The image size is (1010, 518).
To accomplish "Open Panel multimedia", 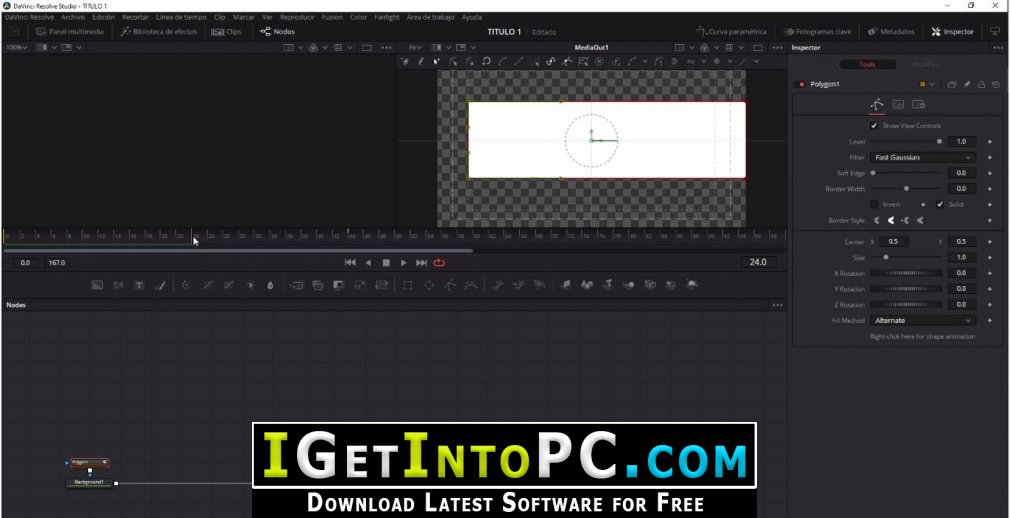I will click(70, 32).
